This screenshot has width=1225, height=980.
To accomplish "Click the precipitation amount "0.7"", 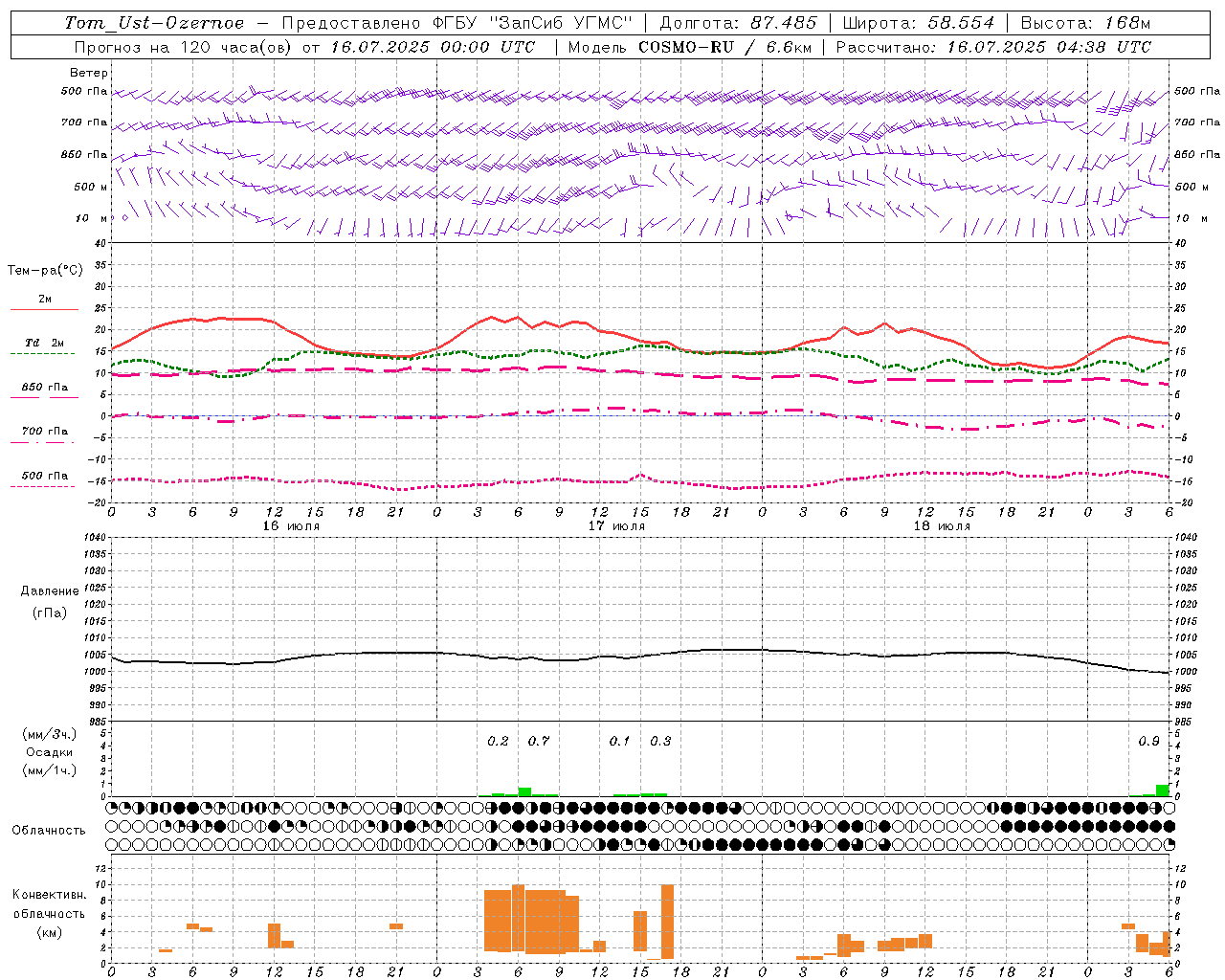I will (x=539, y=741).
